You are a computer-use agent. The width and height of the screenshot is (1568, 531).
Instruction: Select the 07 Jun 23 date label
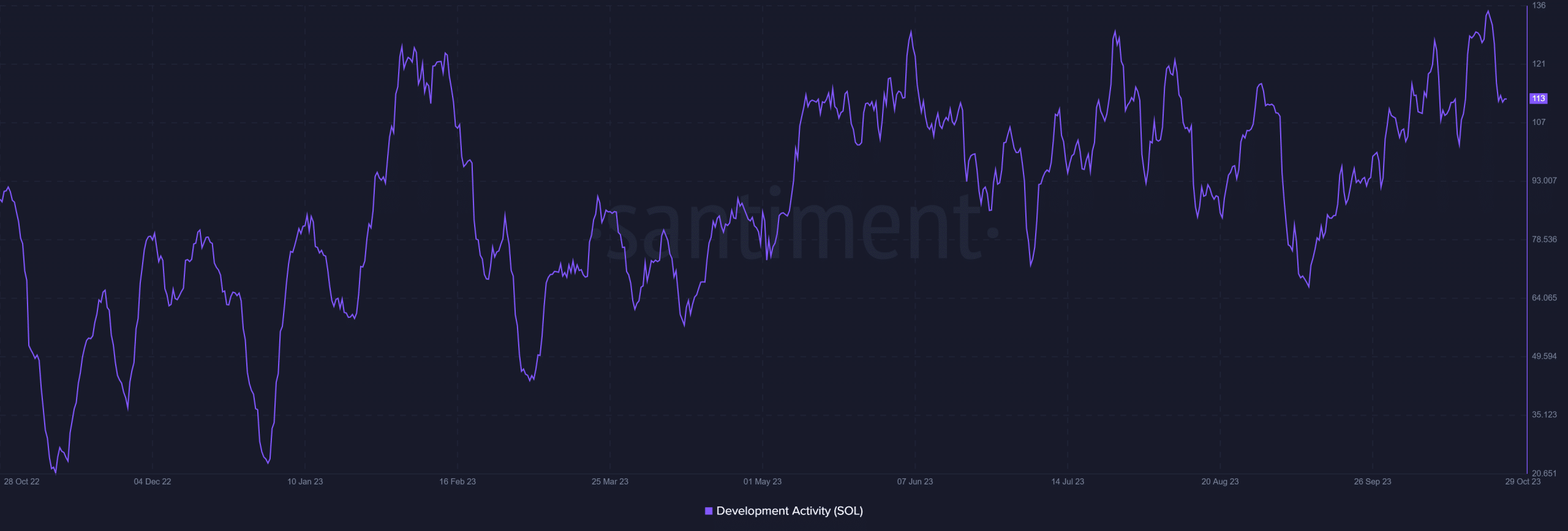(x=915, y=481)
